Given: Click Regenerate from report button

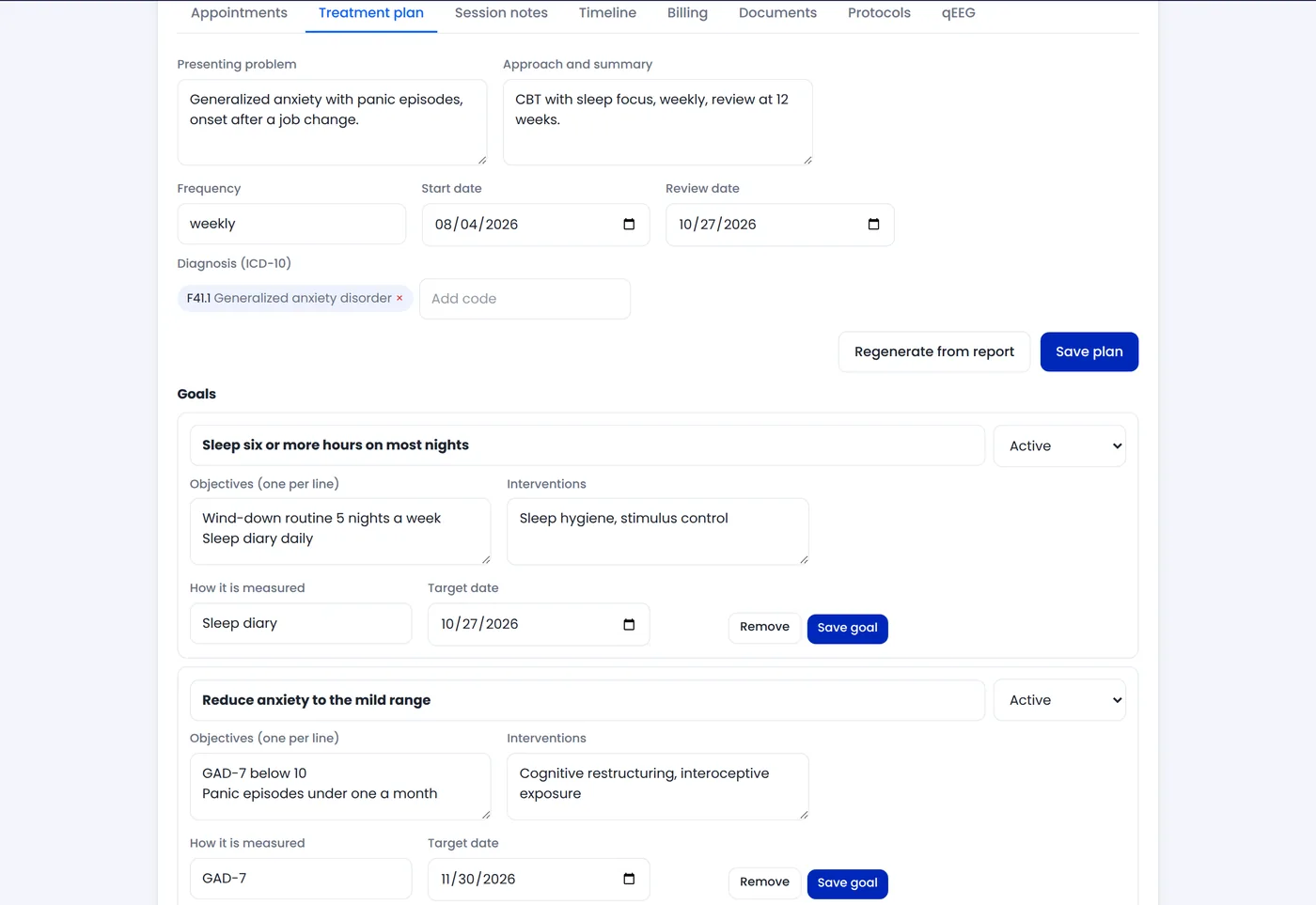Looking at the screenshot, I should 934,352.
